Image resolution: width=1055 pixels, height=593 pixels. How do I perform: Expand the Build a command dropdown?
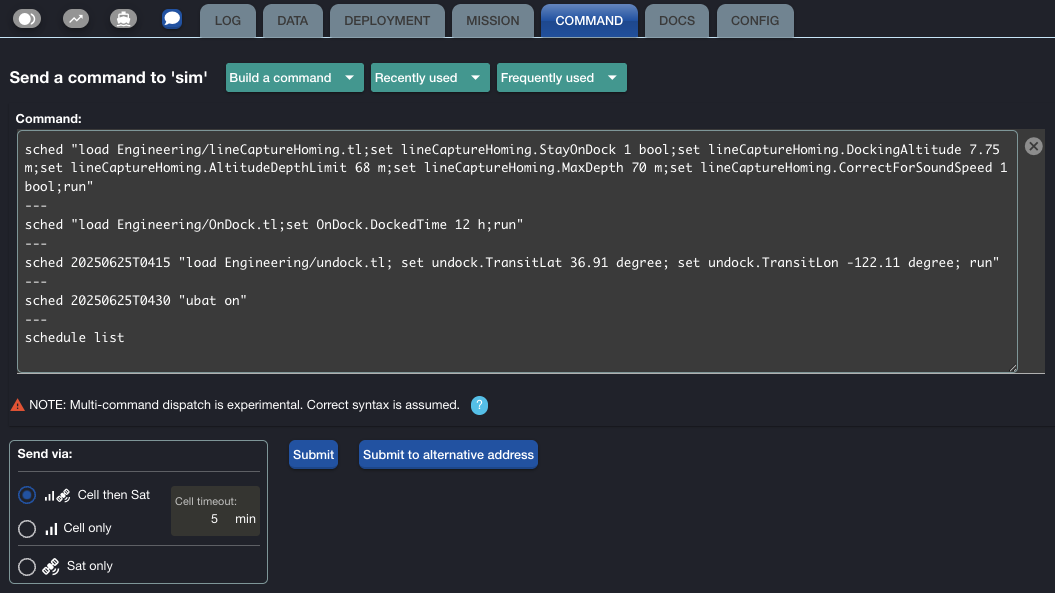[x=294, y=78]
